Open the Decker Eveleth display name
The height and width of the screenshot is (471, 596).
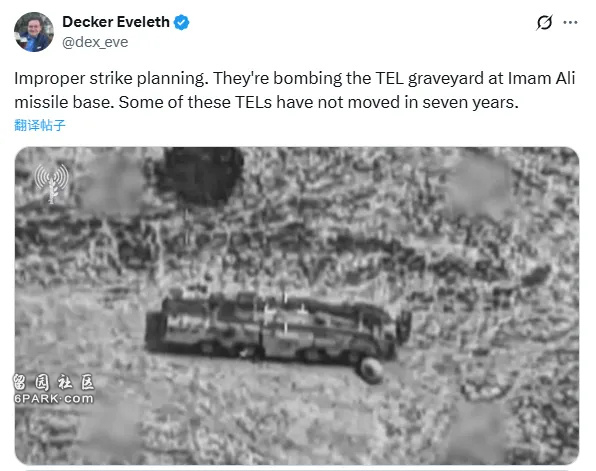point(116,22)
